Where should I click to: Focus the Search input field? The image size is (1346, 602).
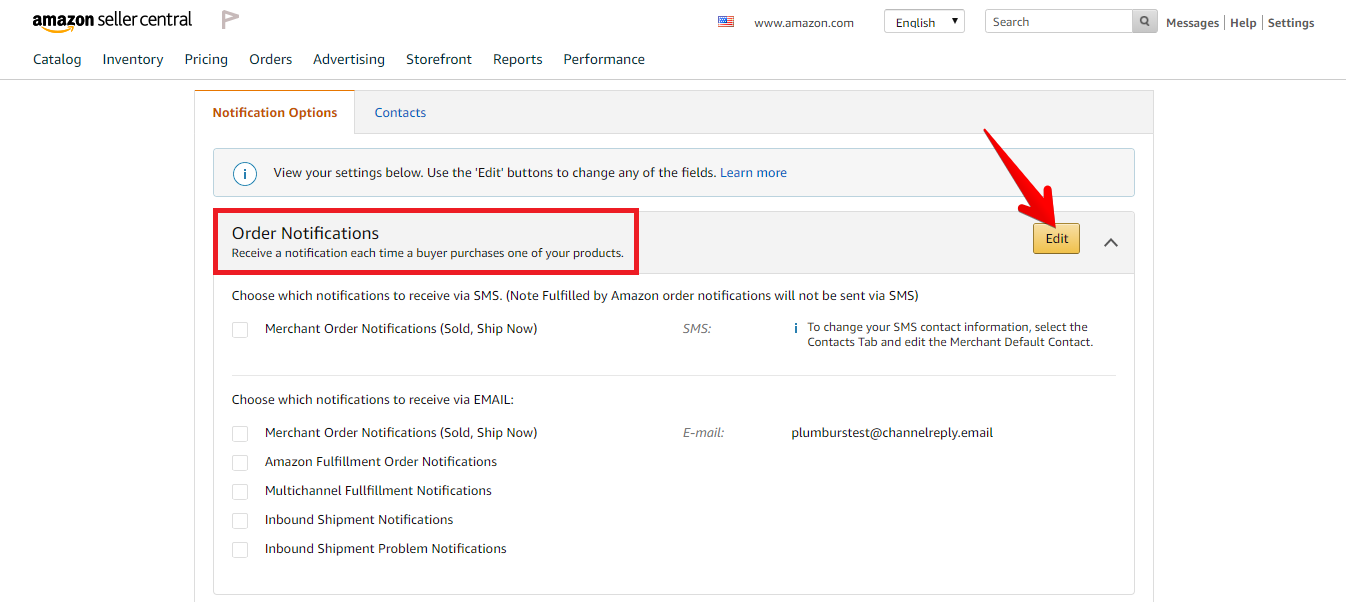point(1059,22)
